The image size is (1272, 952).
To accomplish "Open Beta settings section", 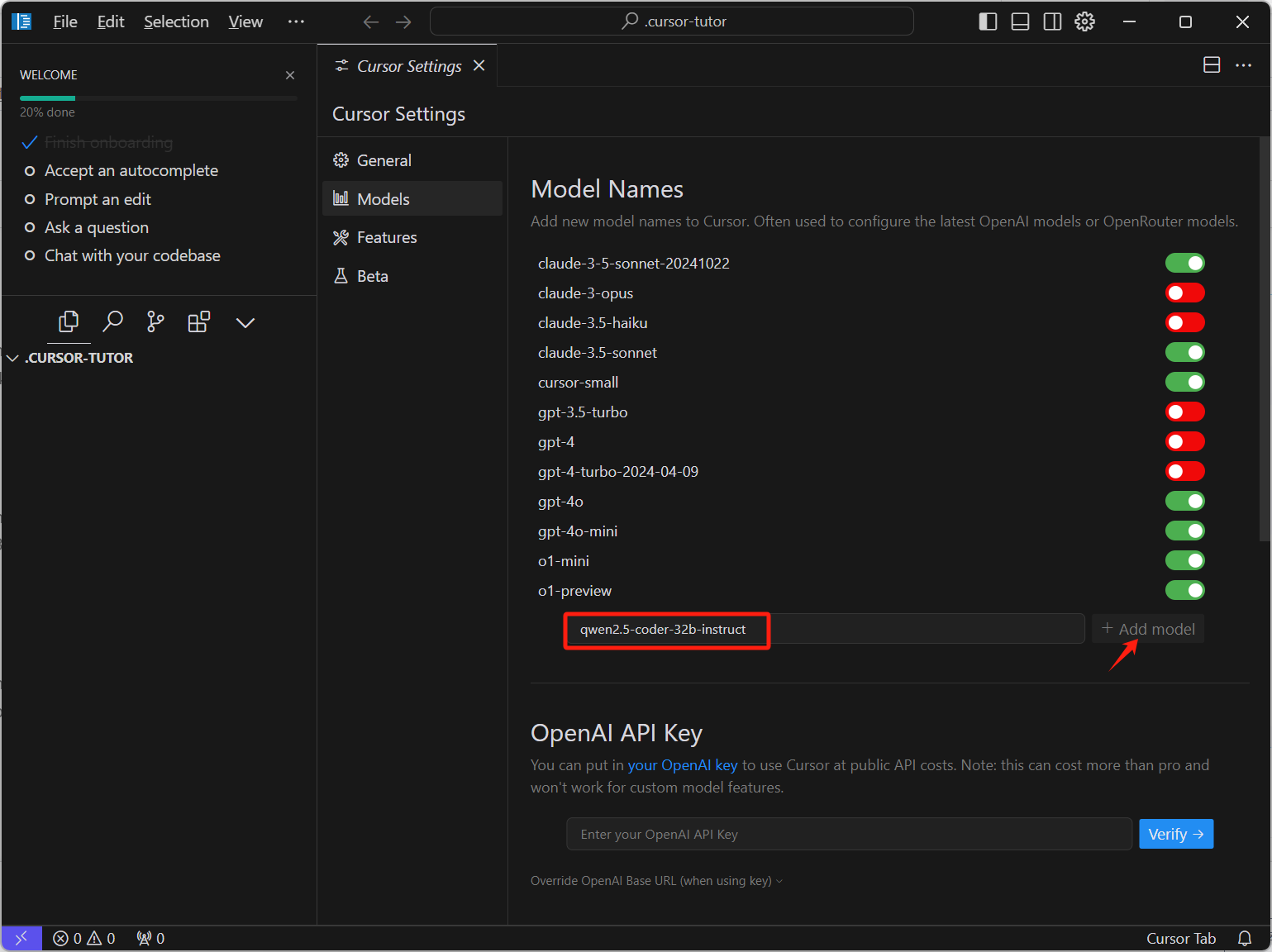I will pyautogui.click(x=412, y=276).
